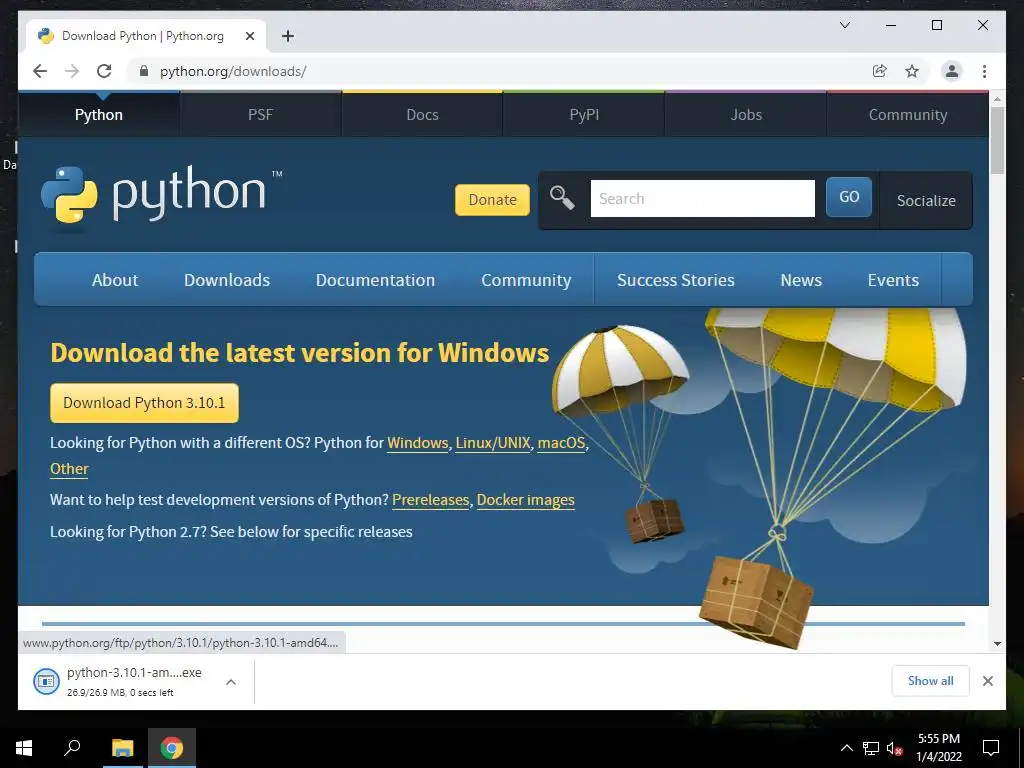The height and width of the screenshot is (768, 1024).
Task: Go back using the browser back arrow
Action: [x=40, y=71]
